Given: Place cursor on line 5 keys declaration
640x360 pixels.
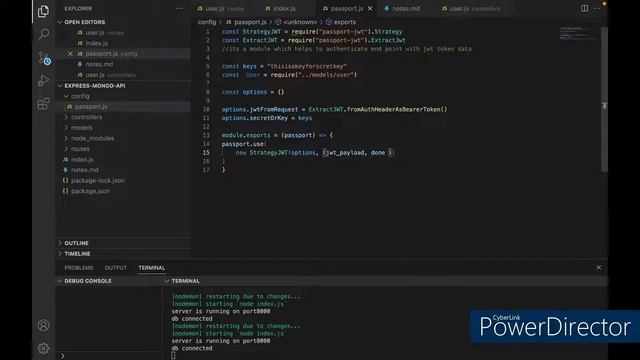Looking at the screenshot, I should 284,66.
